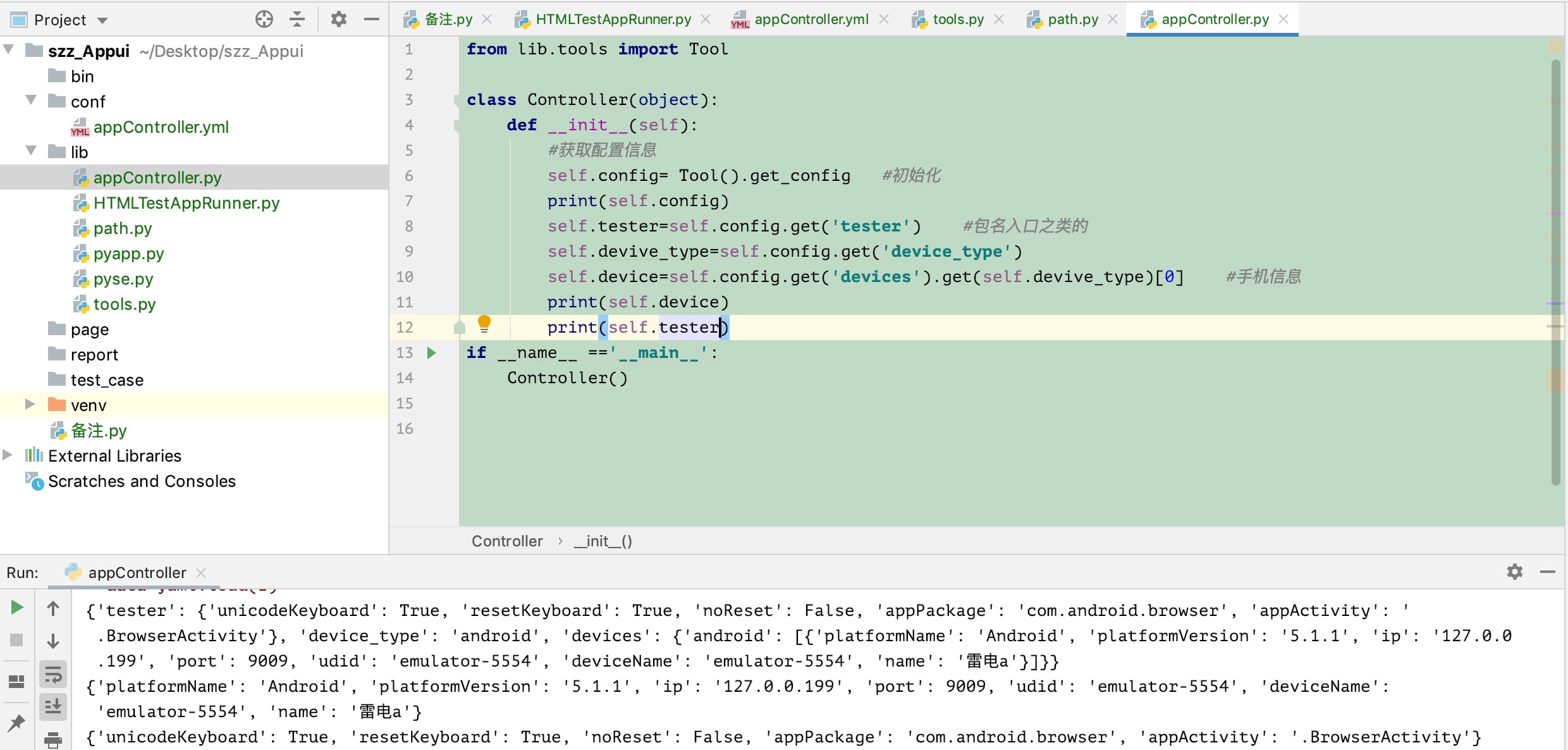Toggle scroll to end in Run console

click(x=53, y=706)
